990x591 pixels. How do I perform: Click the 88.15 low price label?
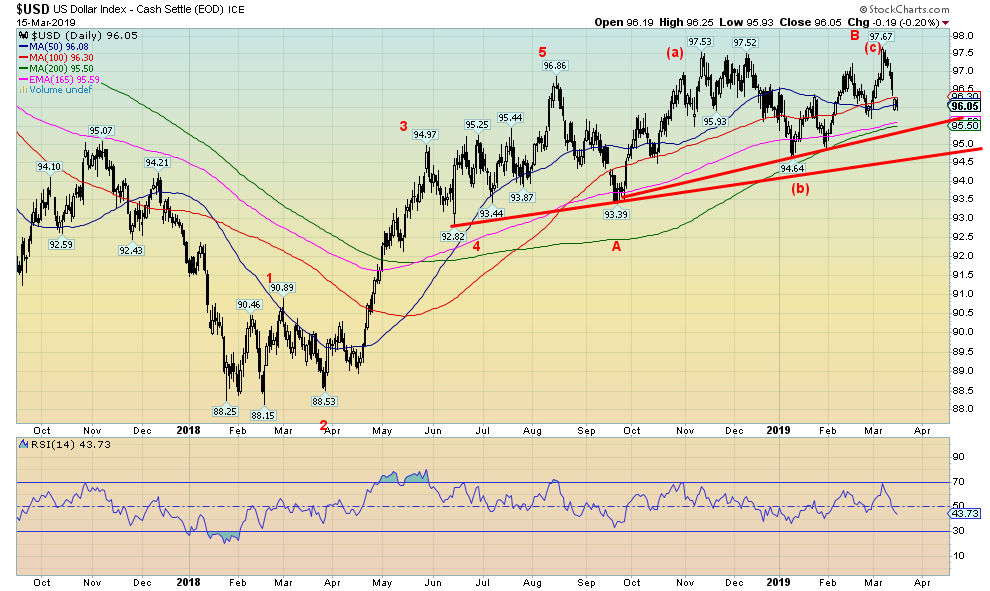point(262,415)
